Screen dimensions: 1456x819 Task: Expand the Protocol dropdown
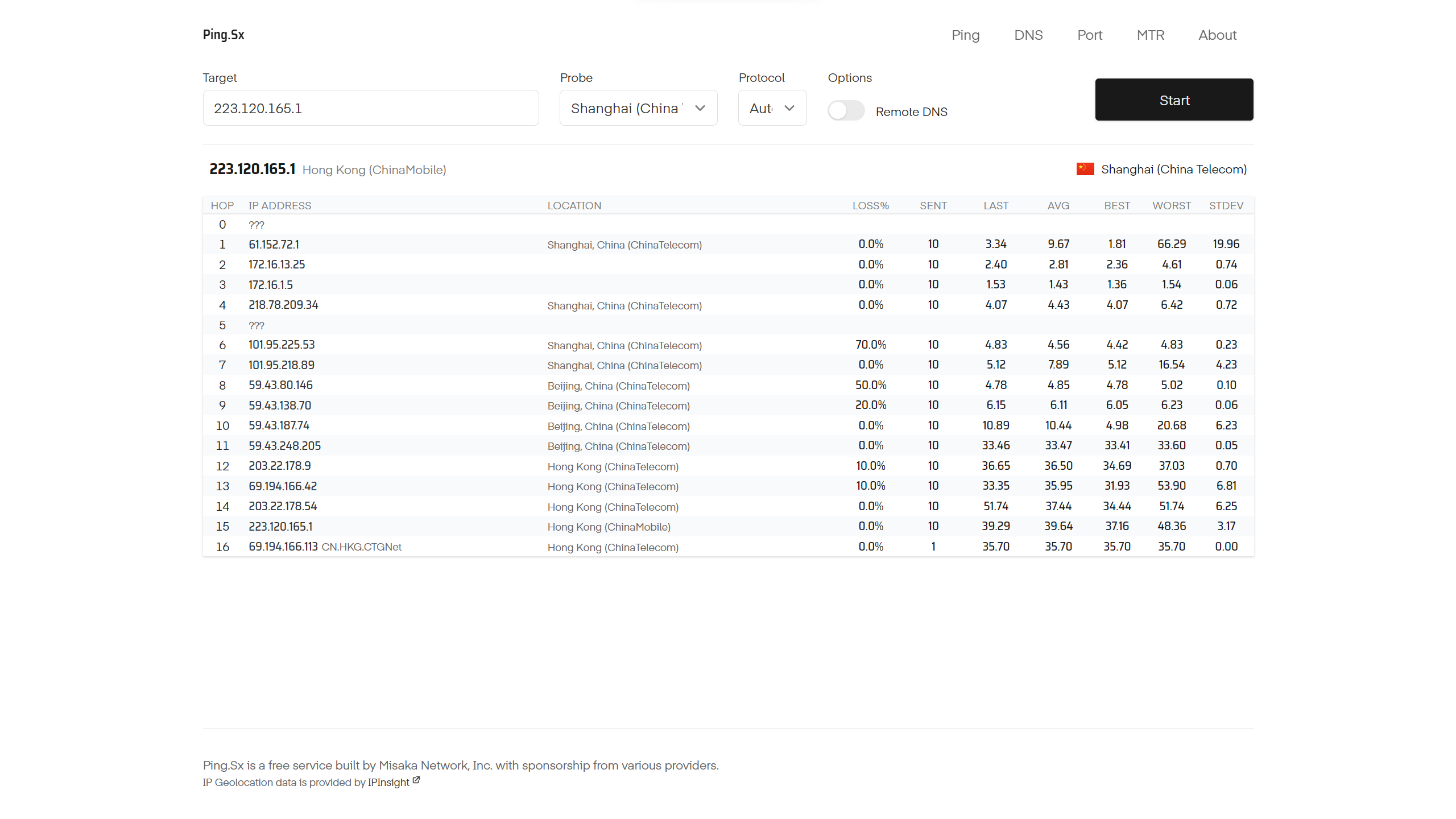click(772, 108)
